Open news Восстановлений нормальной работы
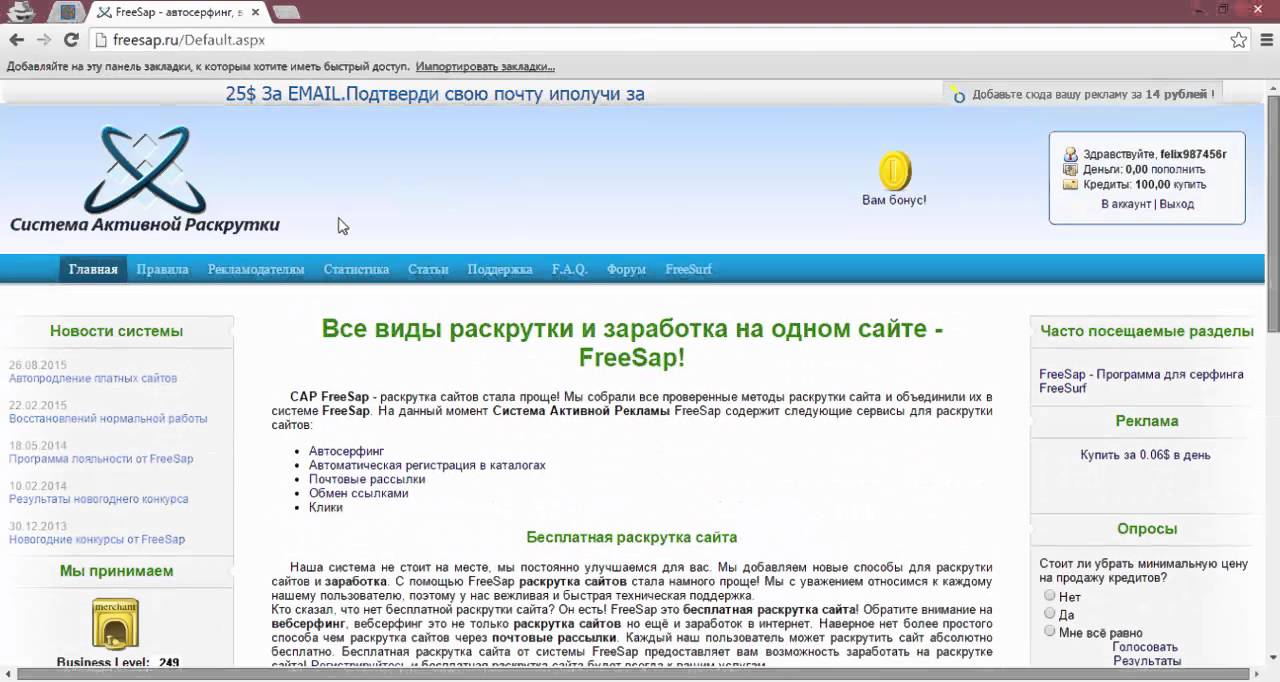Image resolution: width=1280 pixels, height=682 pixels. pyautogui.click(x=108, y=419)
